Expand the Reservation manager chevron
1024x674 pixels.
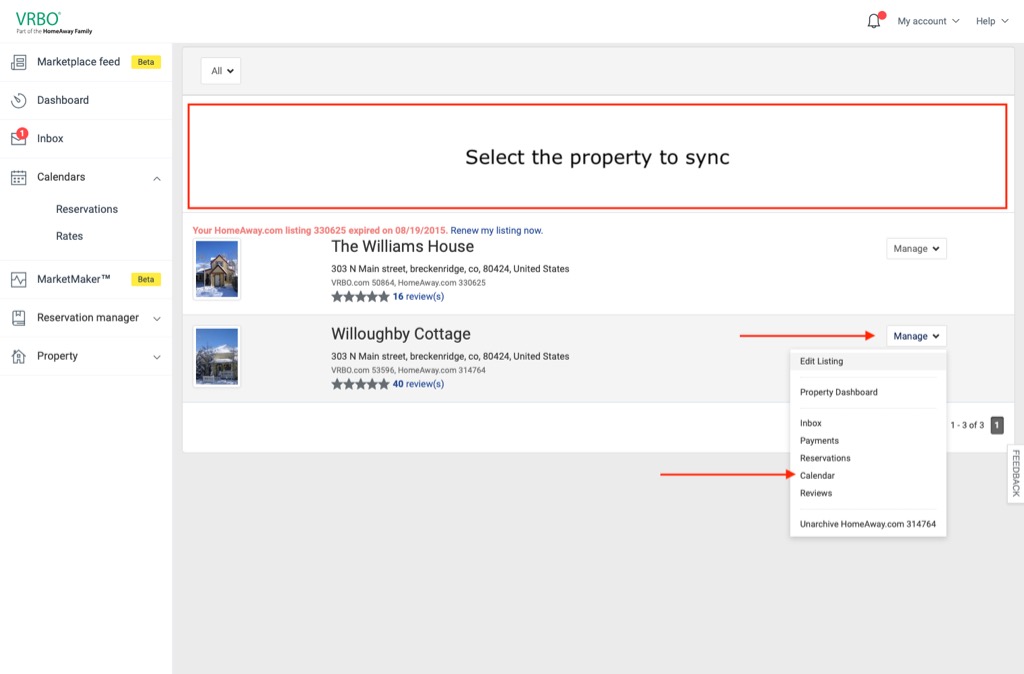point(157,319)
